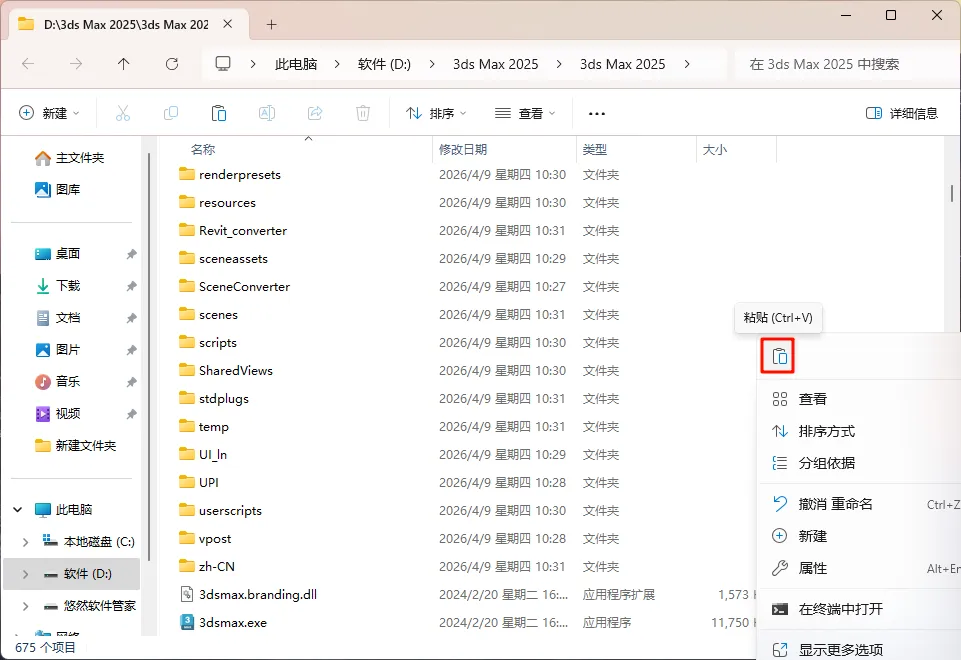Expand chevron after 此电脑 in address bar
961x660 pixels.
tap(337, 64)
